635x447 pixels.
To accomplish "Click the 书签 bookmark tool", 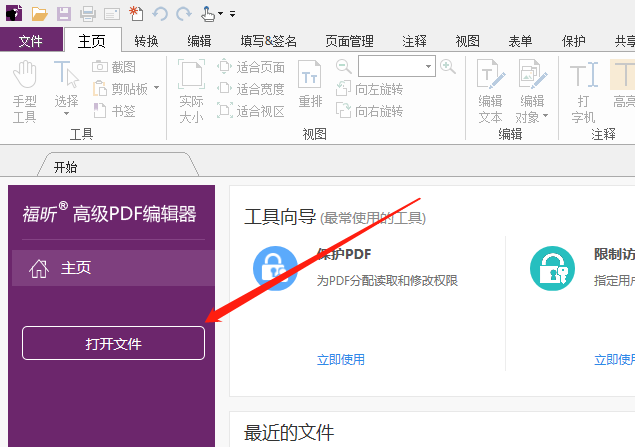I will point(114,111).
